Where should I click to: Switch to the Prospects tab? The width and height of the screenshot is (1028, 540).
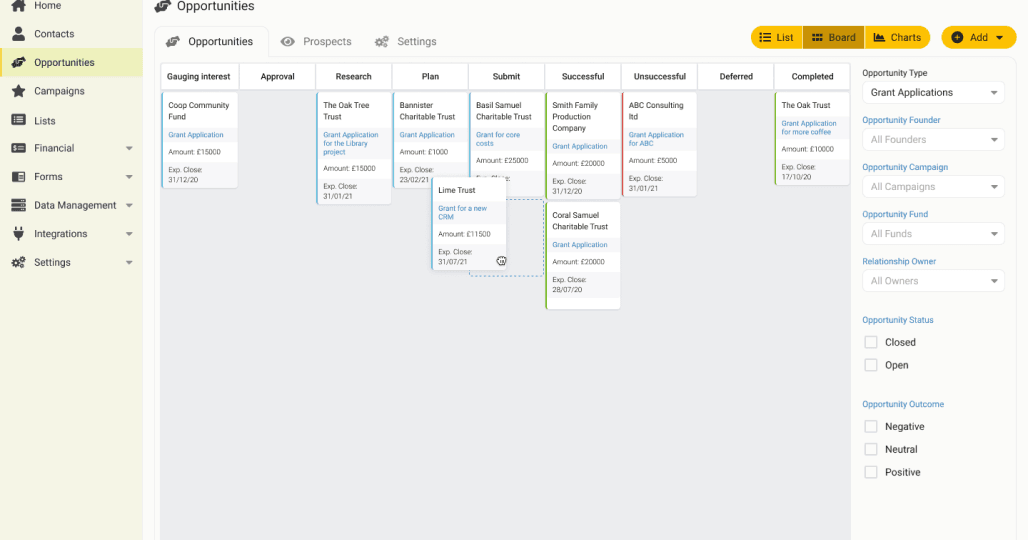(x=317, y=41)
